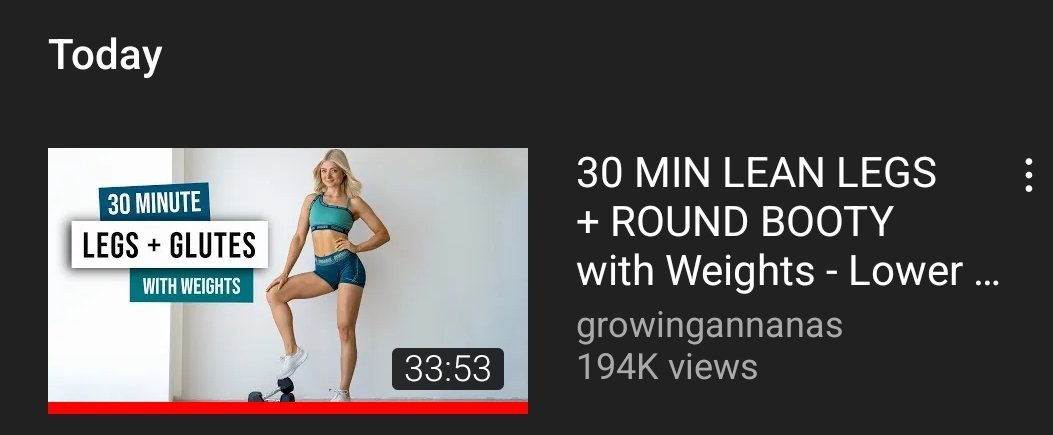Viewport: 1053px width, 435px height.
Task: Click the Today section heading
Action: (105, 56)
